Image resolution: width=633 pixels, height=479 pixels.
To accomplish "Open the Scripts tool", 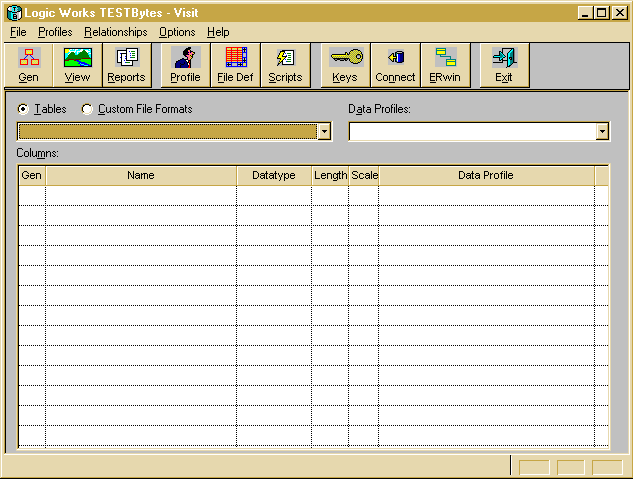I will (285, 65).
